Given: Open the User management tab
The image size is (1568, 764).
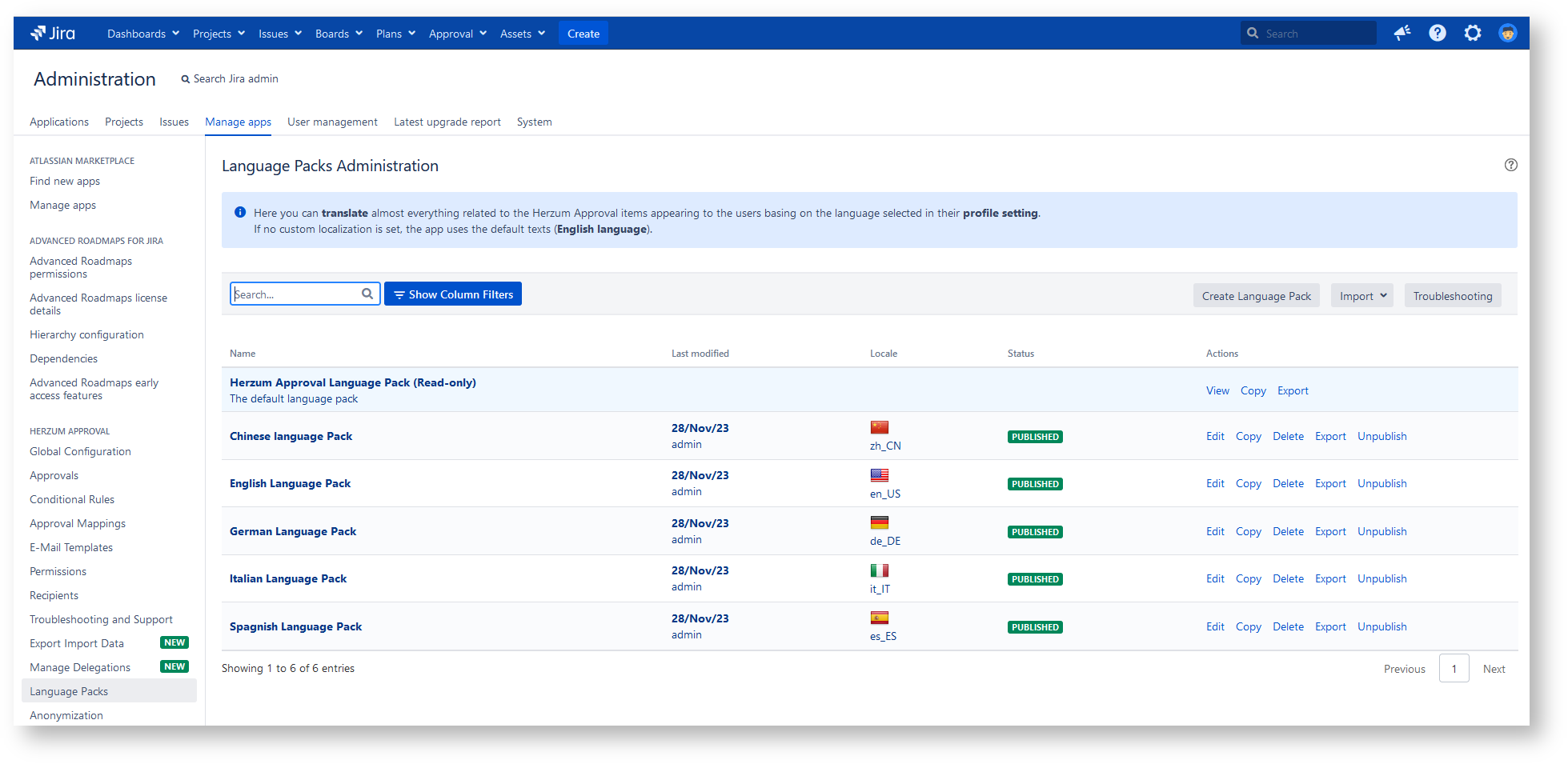Looking at the screenshot, I should [x=332, y=122].
